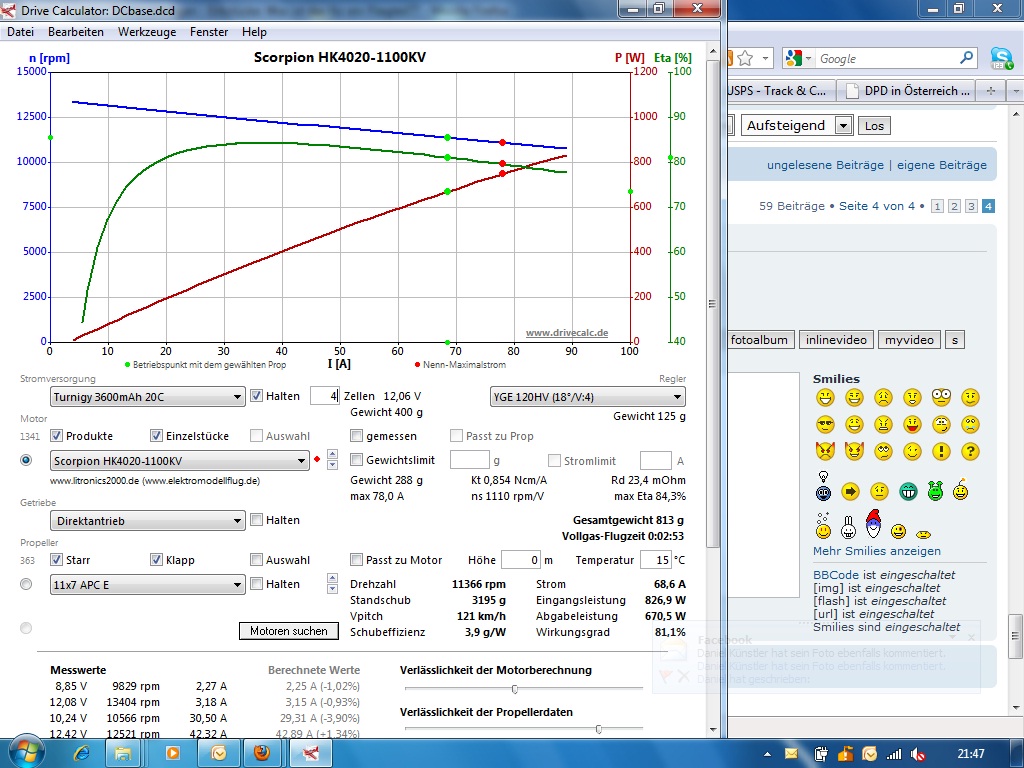Insert the first big grin smiley

tap(825, 398)
